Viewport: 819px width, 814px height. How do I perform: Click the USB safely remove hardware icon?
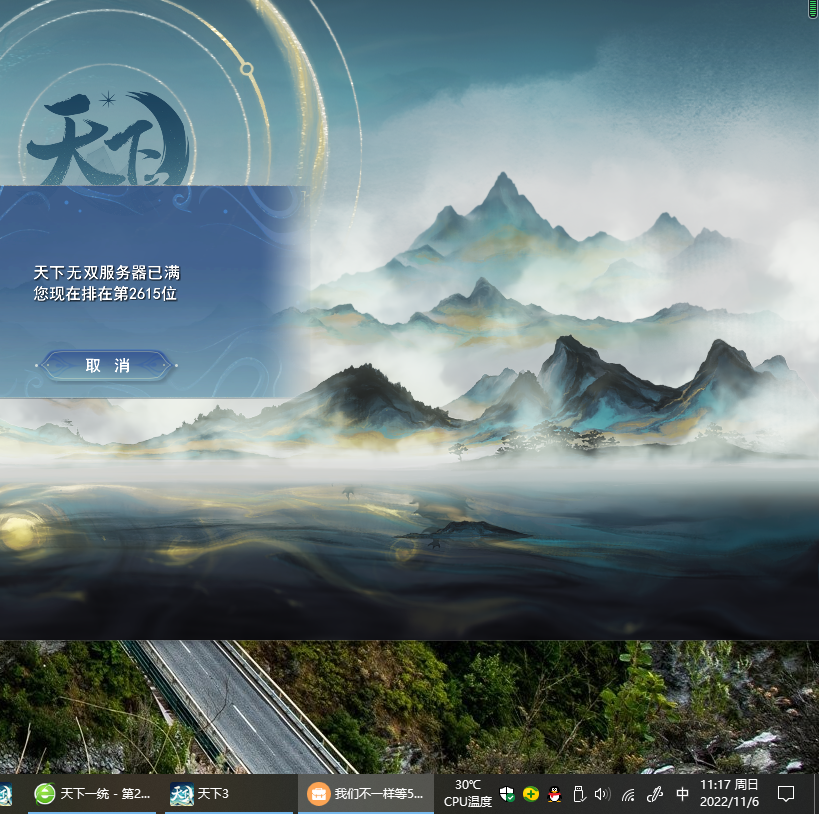pyautogui.click(x=579, y=794)
